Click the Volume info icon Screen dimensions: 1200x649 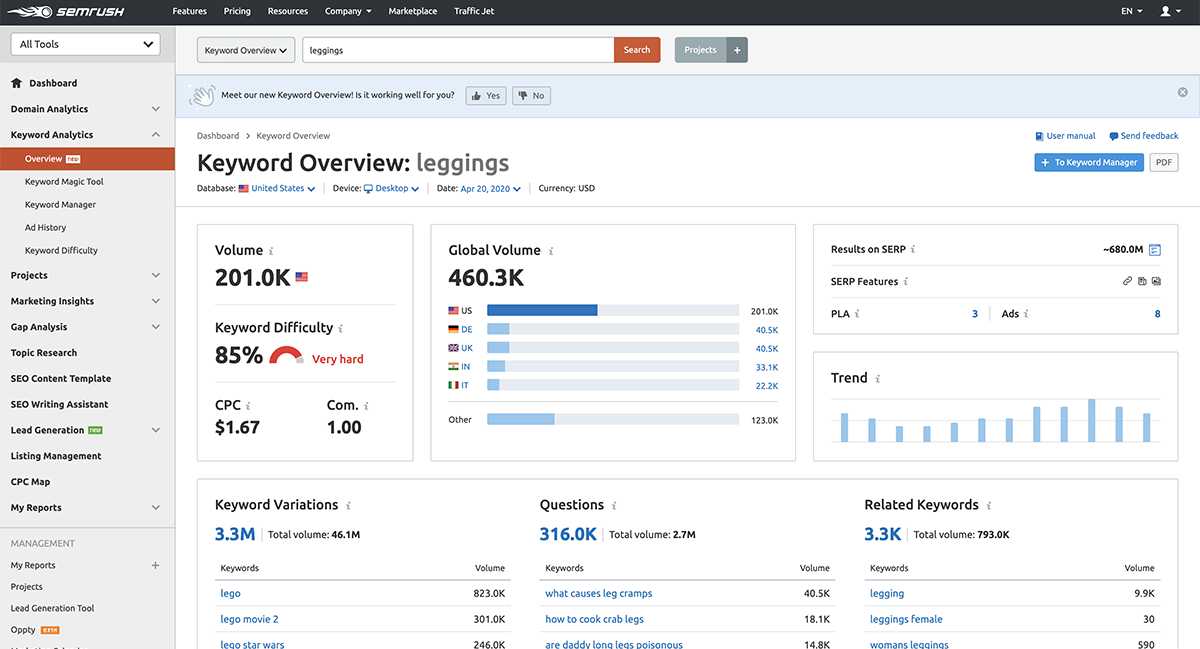pyautogui.click(x=271, y=251)
